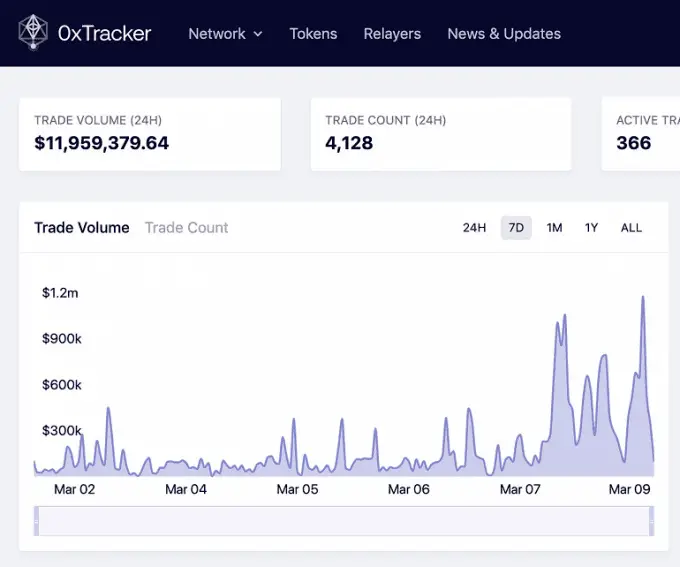680x567 pixels.
Task: Select the 7D time range
Action: tap(516, 228)
